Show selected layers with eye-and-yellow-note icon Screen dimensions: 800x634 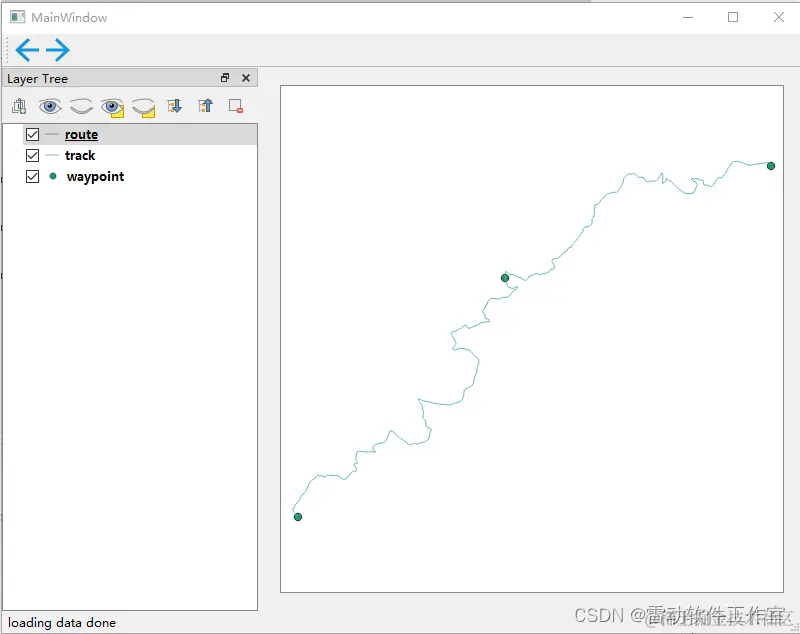click(112, 107)
